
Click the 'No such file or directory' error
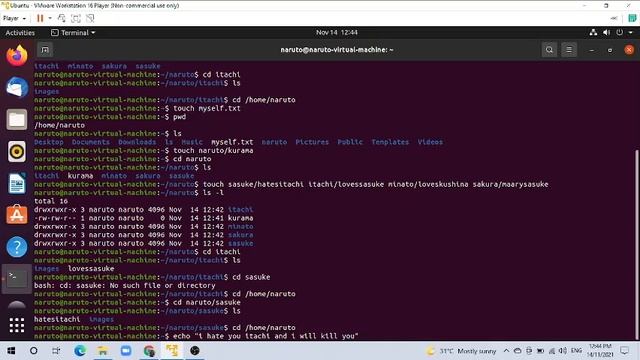pyautogui.click(x=163, y=285)
